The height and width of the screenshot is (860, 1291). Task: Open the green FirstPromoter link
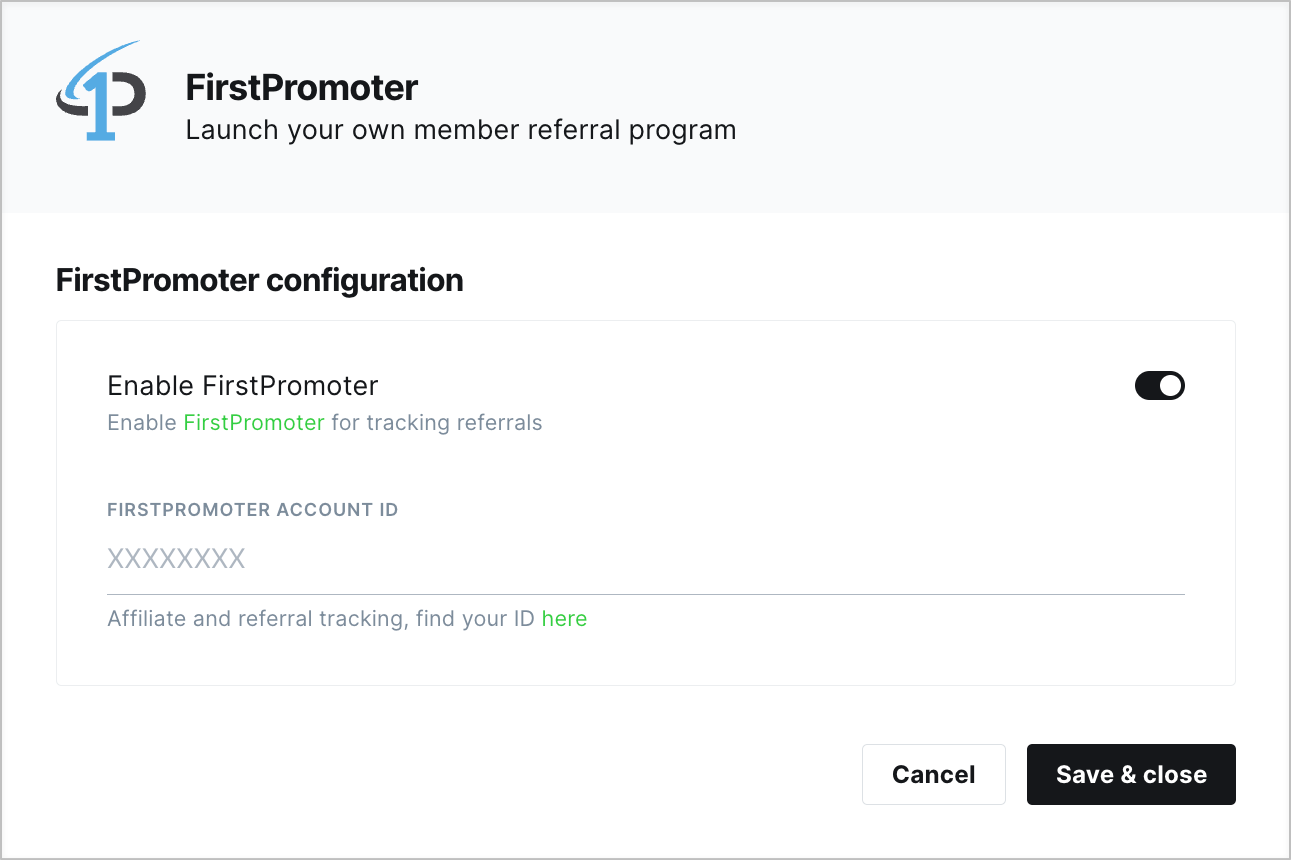click(254, 423)
